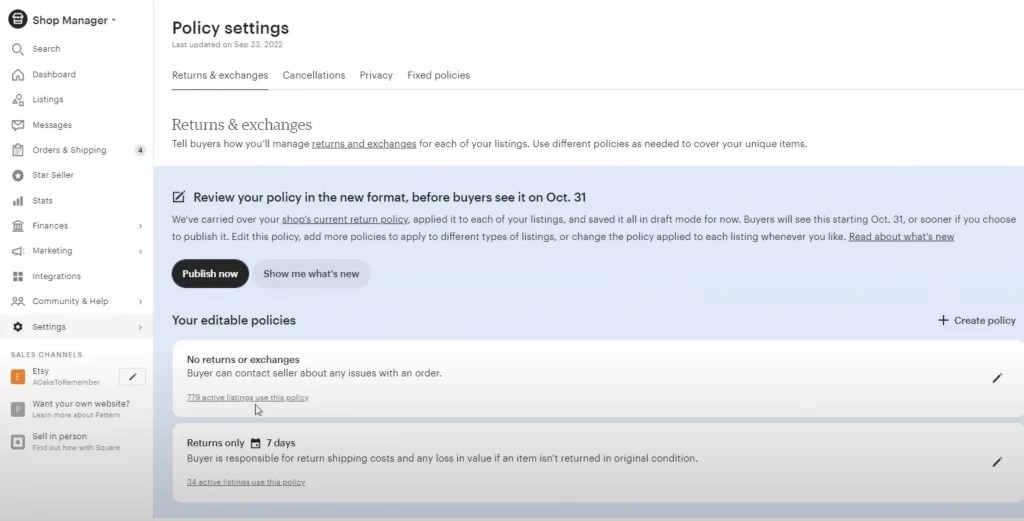Click the Returns only policy title
Image resolution: width=1024 pixels, height=521 pixels.
[216, 443]
